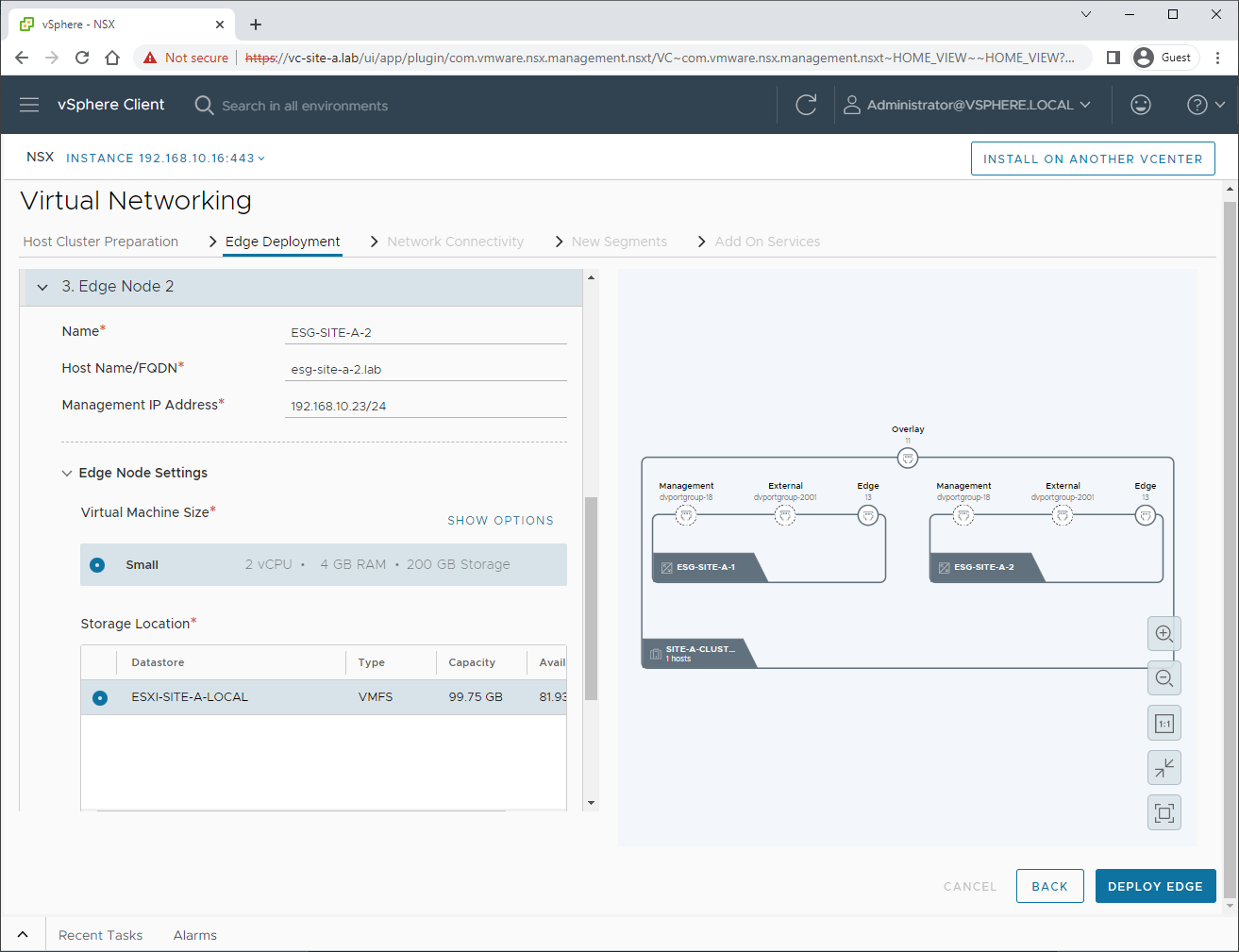The image size is (1239, 952).
Task: Go to Network Connectivity step
Action: tap(455, 242)
